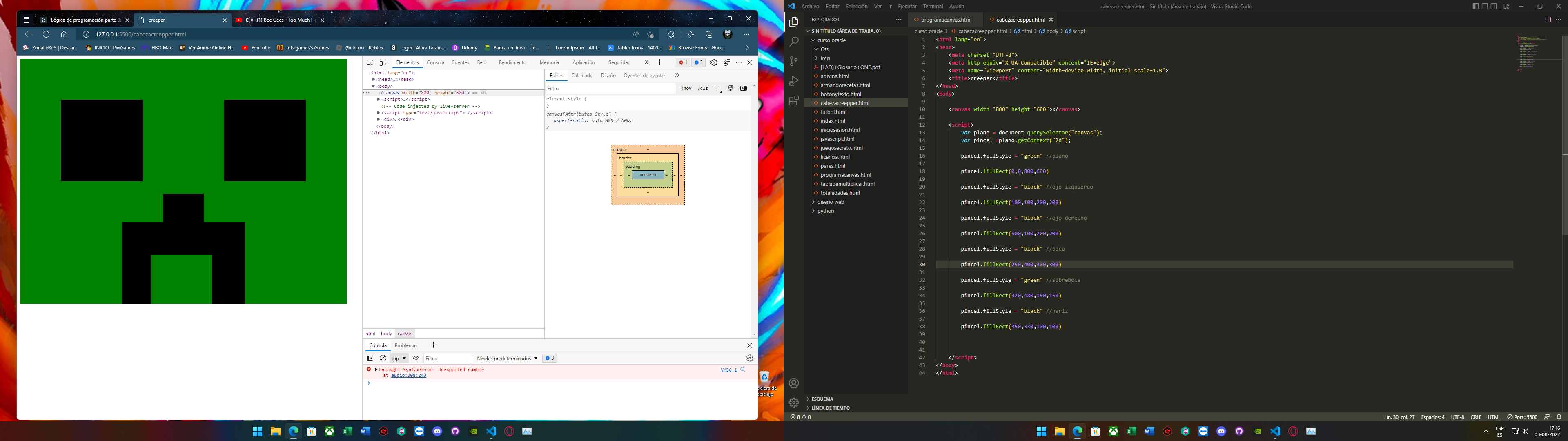Expand the Uncaught SyntaxError message

click(376, 370)
